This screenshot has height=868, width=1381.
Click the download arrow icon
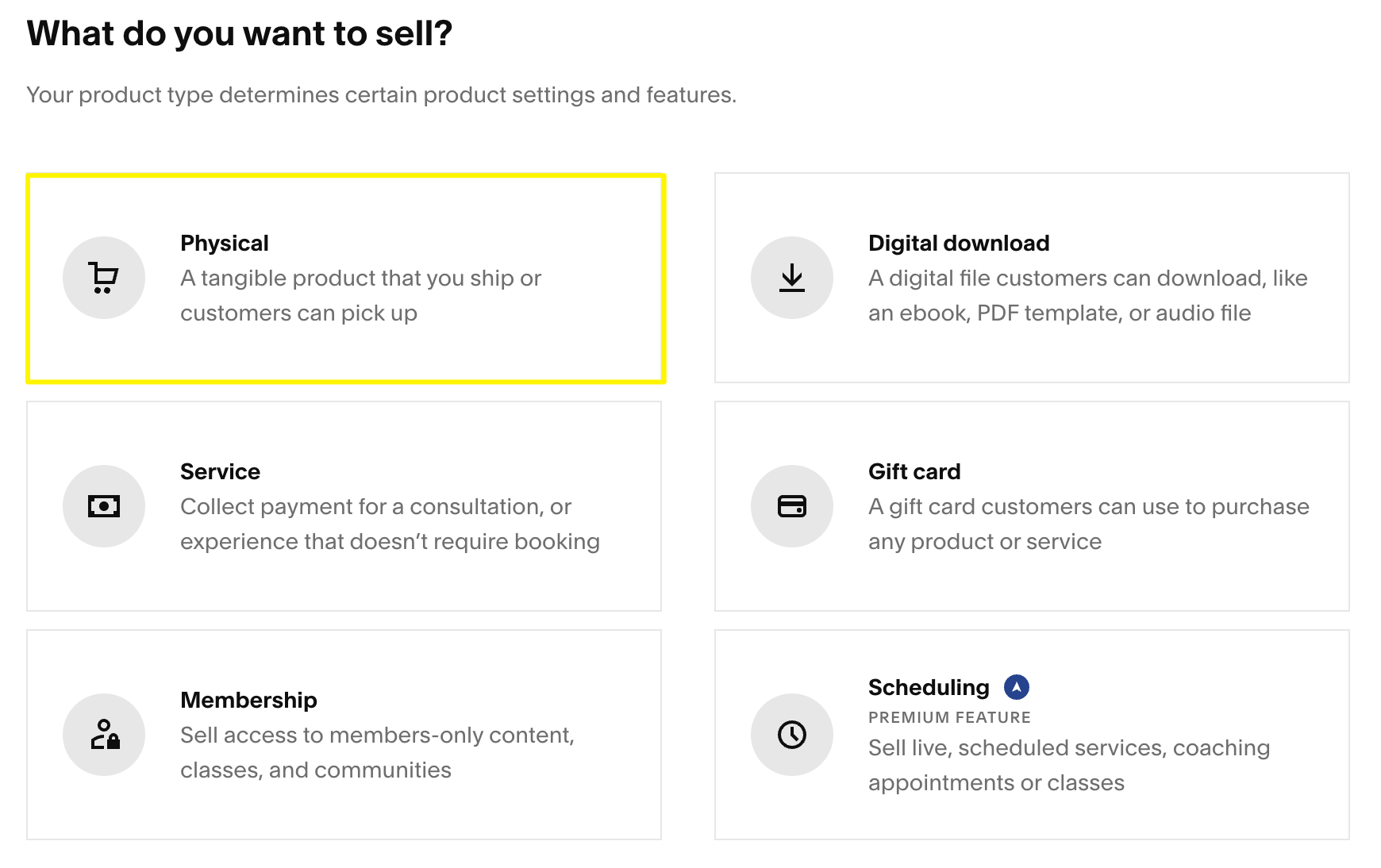[x=791, y=278]
